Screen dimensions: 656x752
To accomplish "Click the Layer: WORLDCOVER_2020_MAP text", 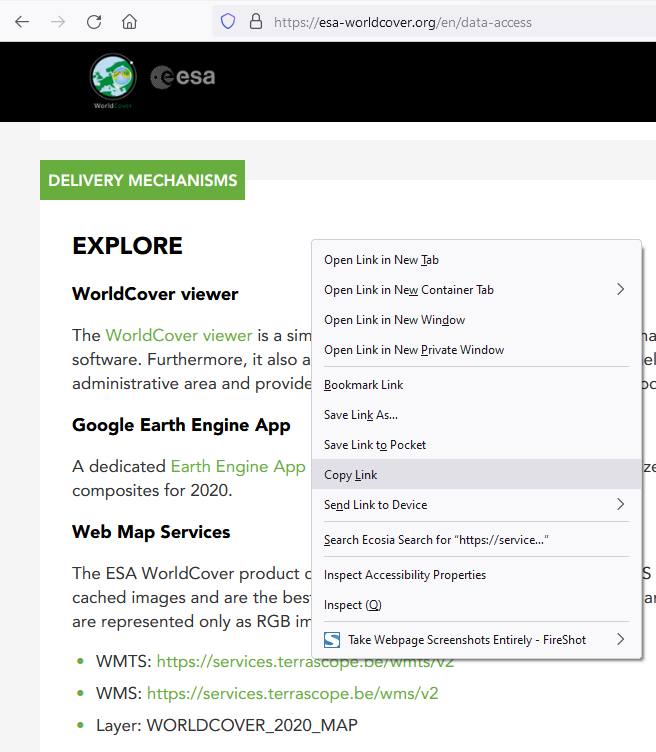I will 227,725.
